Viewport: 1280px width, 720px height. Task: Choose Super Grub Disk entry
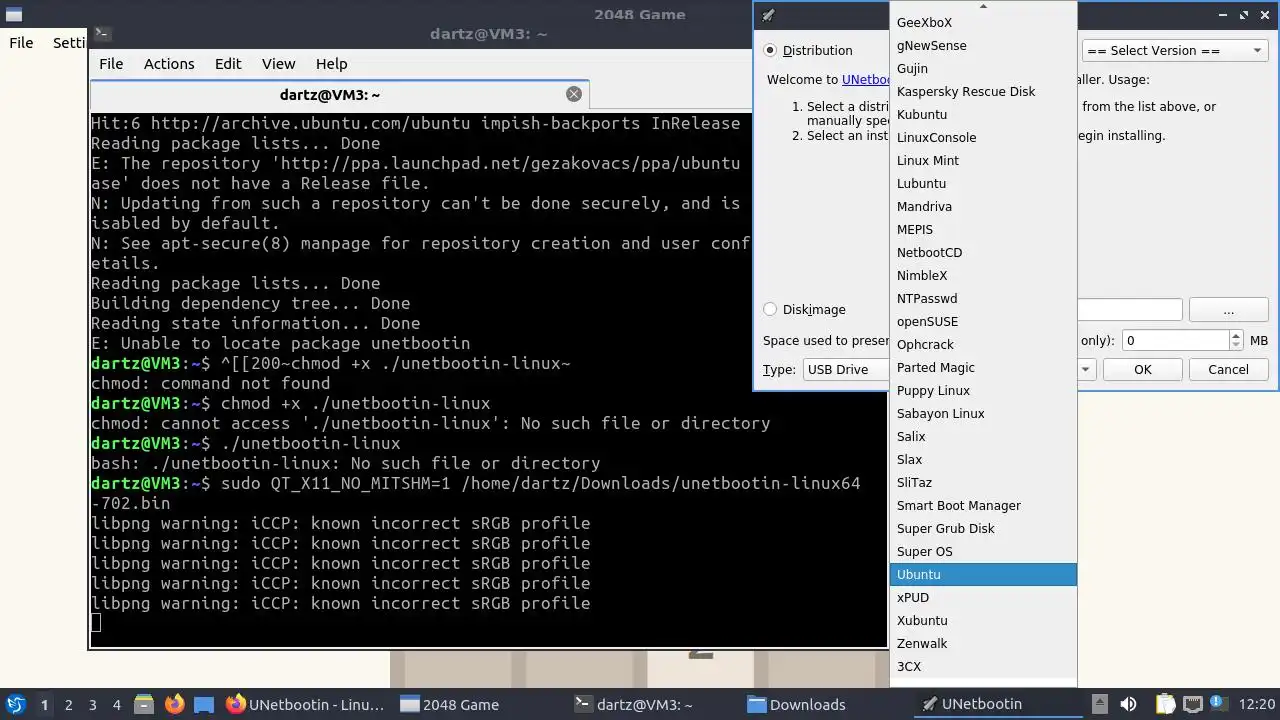click(x=983, y=528)
